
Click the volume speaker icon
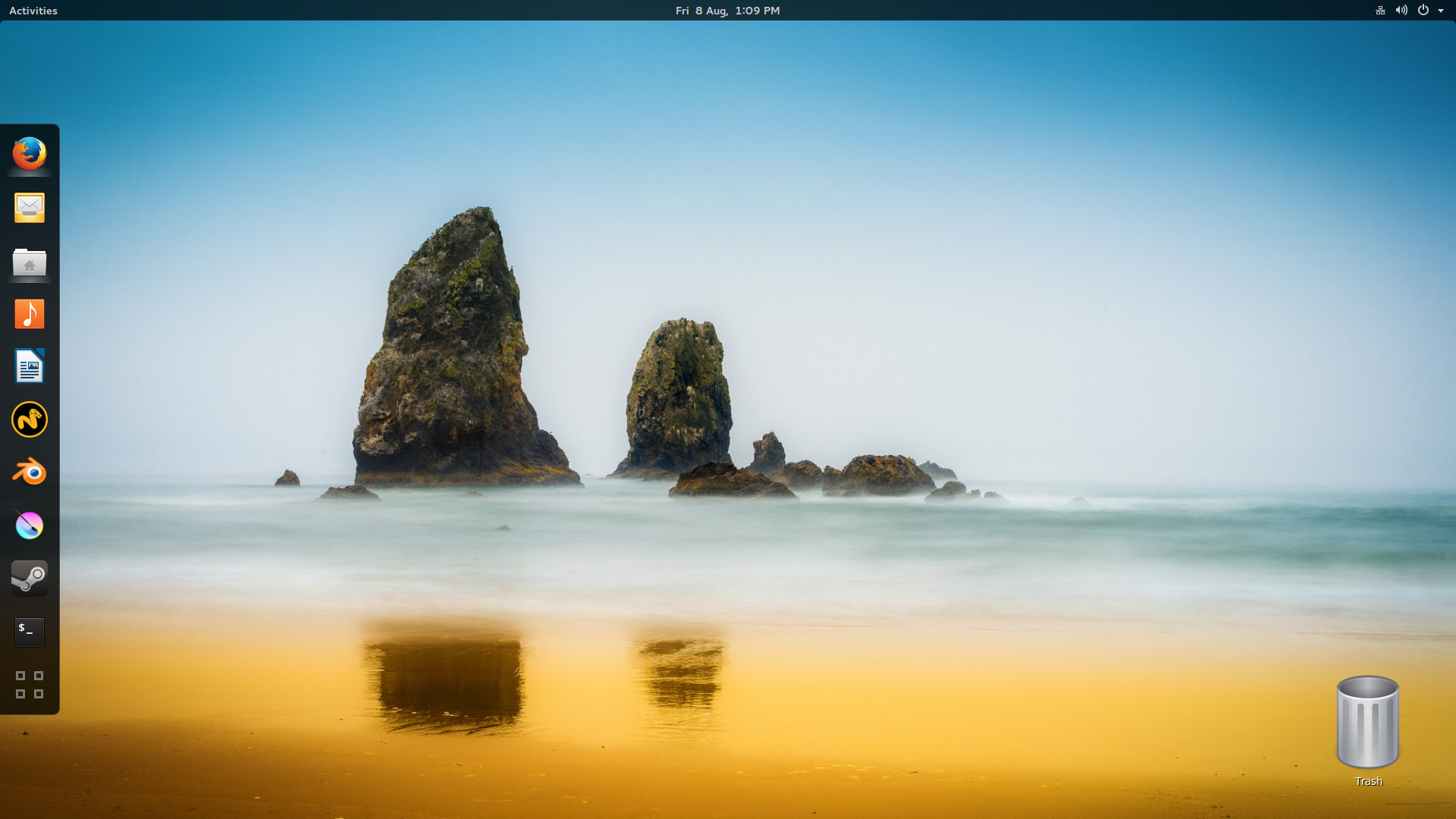click(x=1401, y=11)
